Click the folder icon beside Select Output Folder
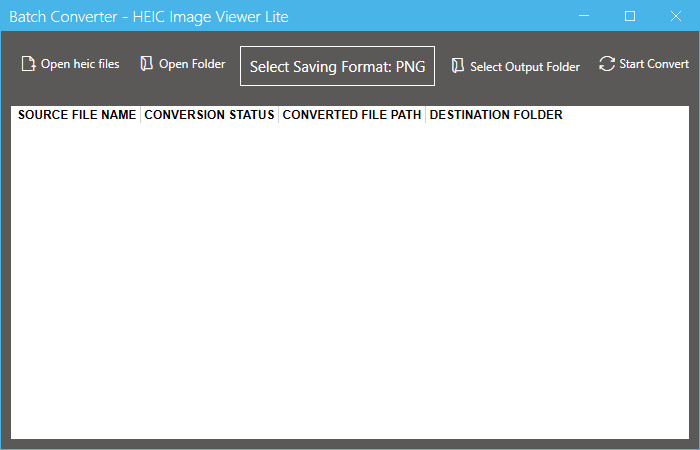 [458, 66]
